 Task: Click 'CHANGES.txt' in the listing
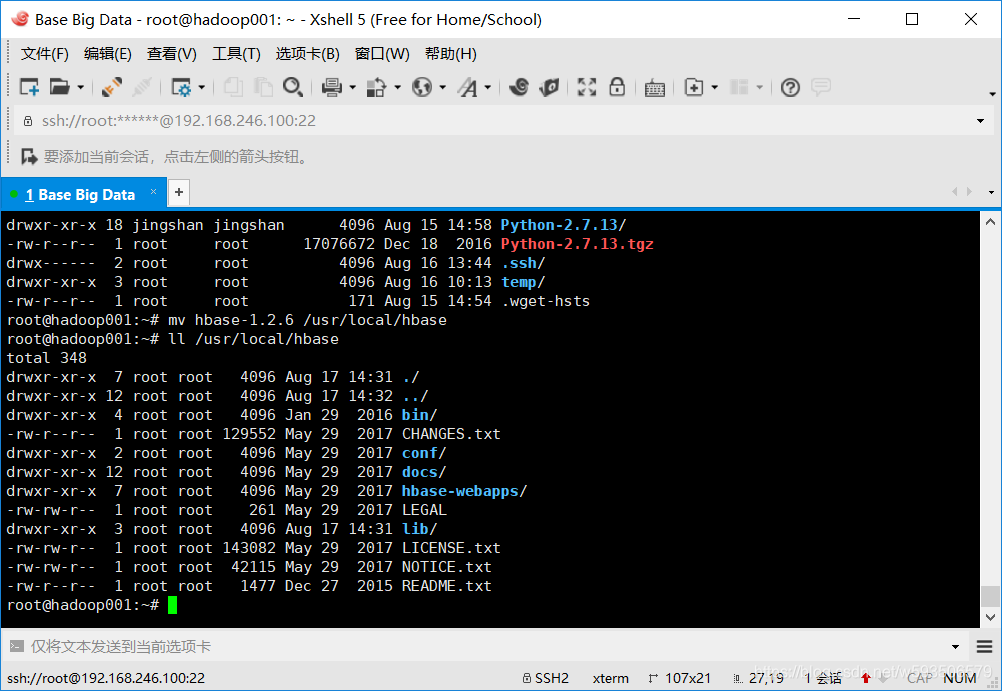tap(451, 434)
